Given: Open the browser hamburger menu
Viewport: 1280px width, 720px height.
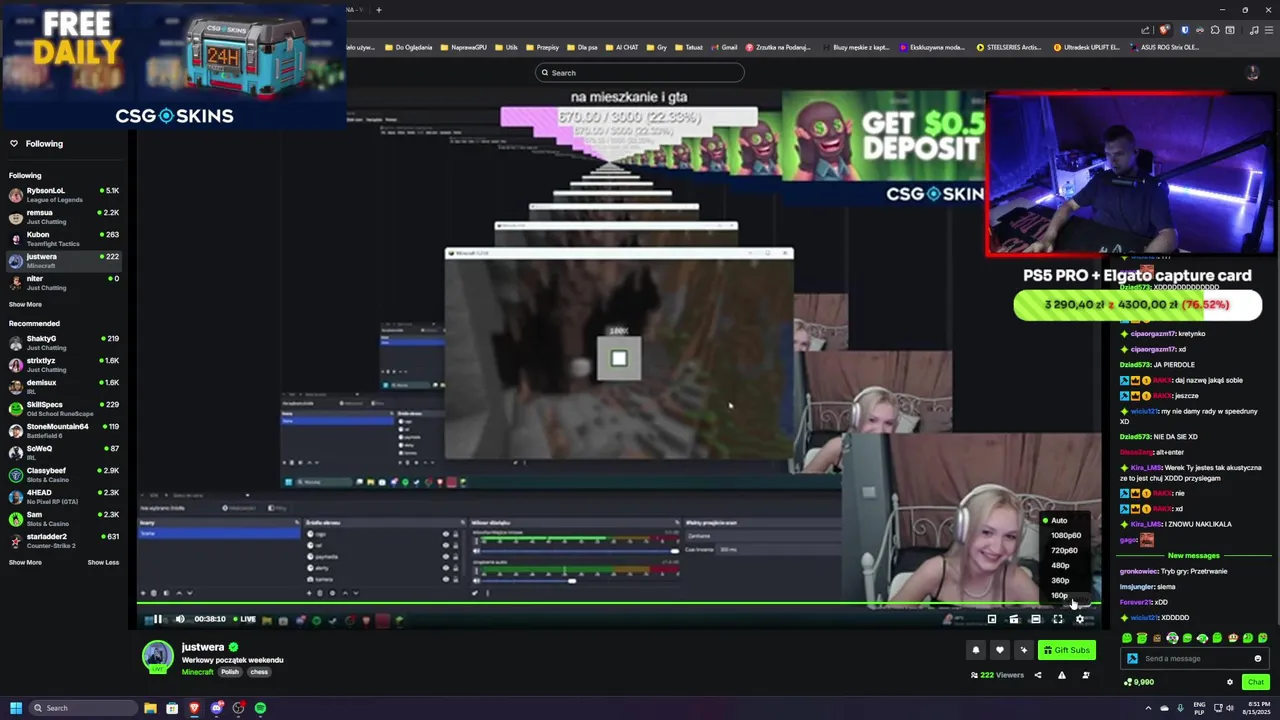Looking at the screenshot, I should pos(1268,30).
